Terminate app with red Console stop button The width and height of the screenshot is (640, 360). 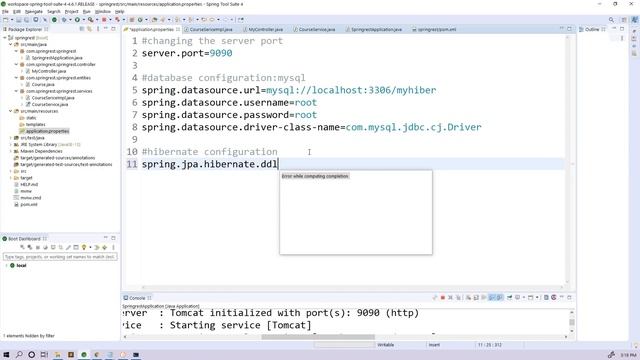(442, 298)
